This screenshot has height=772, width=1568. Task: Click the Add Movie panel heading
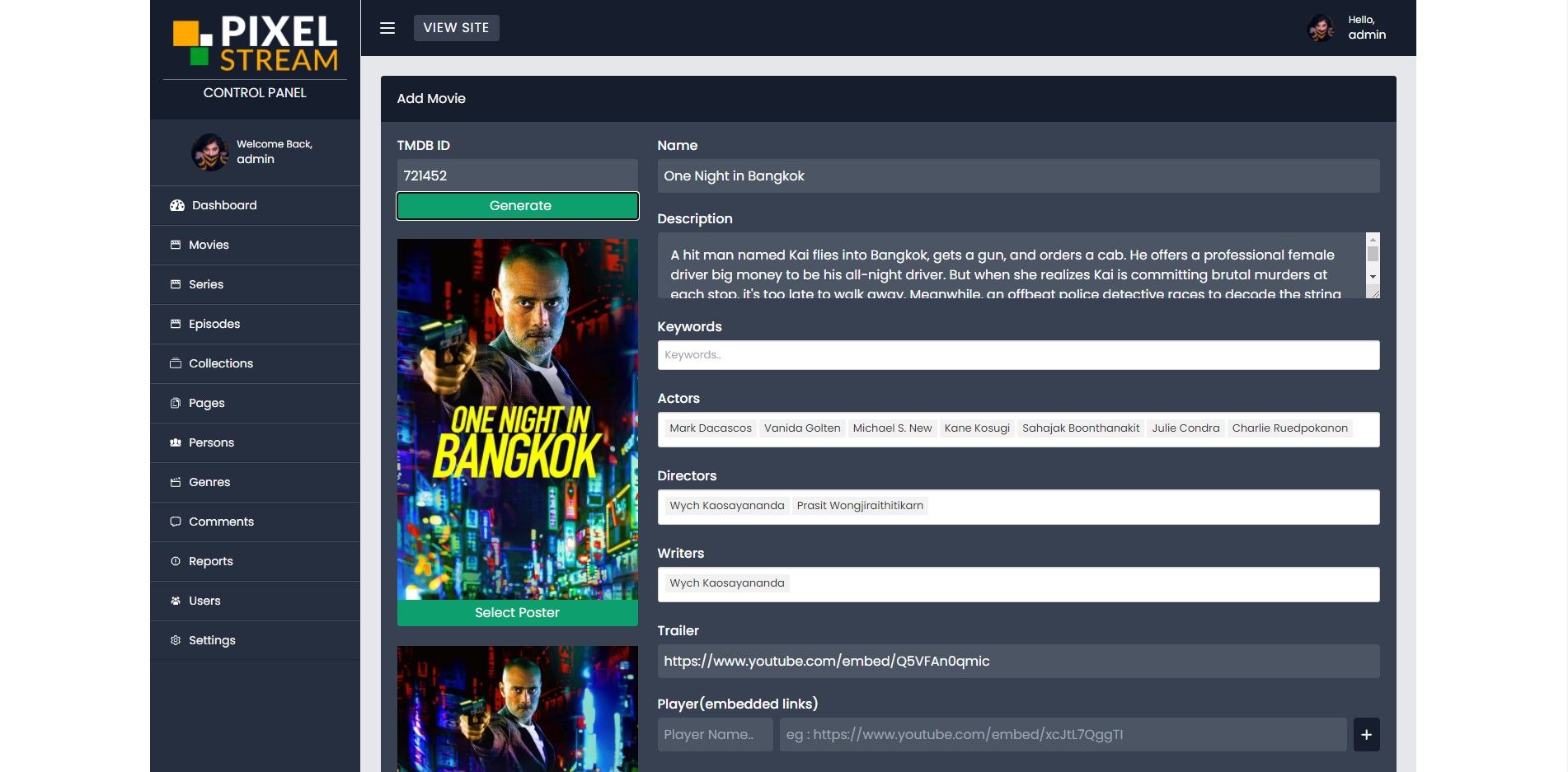[431, 99]
